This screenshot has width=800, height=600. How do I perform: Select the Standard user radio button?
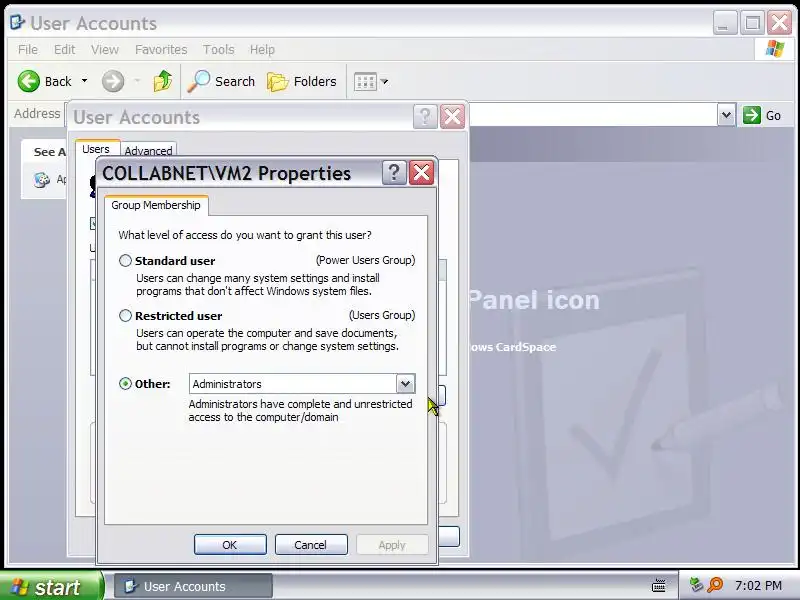click(x=125, y=261)
